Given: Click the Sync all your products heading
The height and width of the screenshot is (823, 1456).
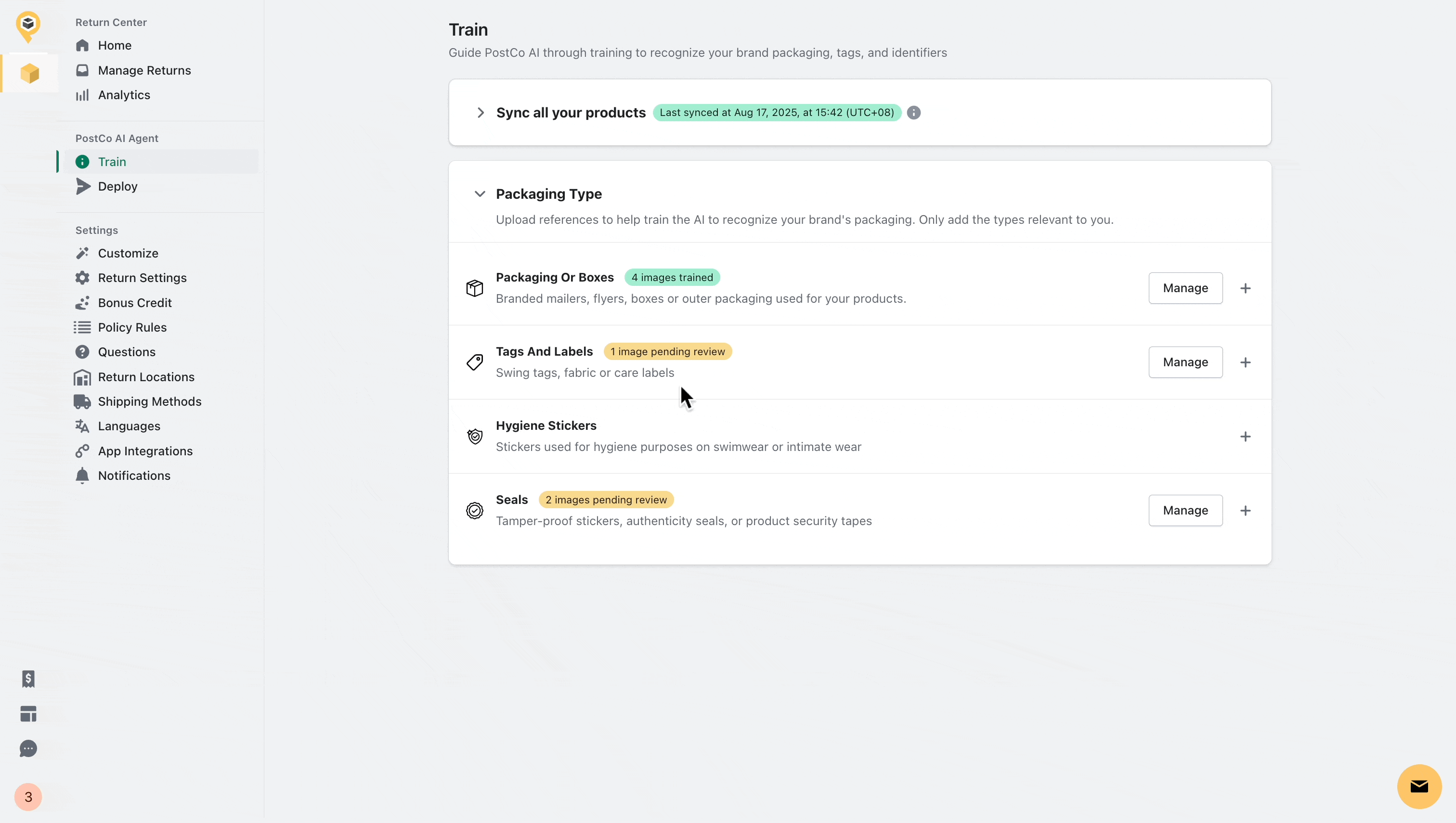Looking at the screenshot, I should 571,113.
